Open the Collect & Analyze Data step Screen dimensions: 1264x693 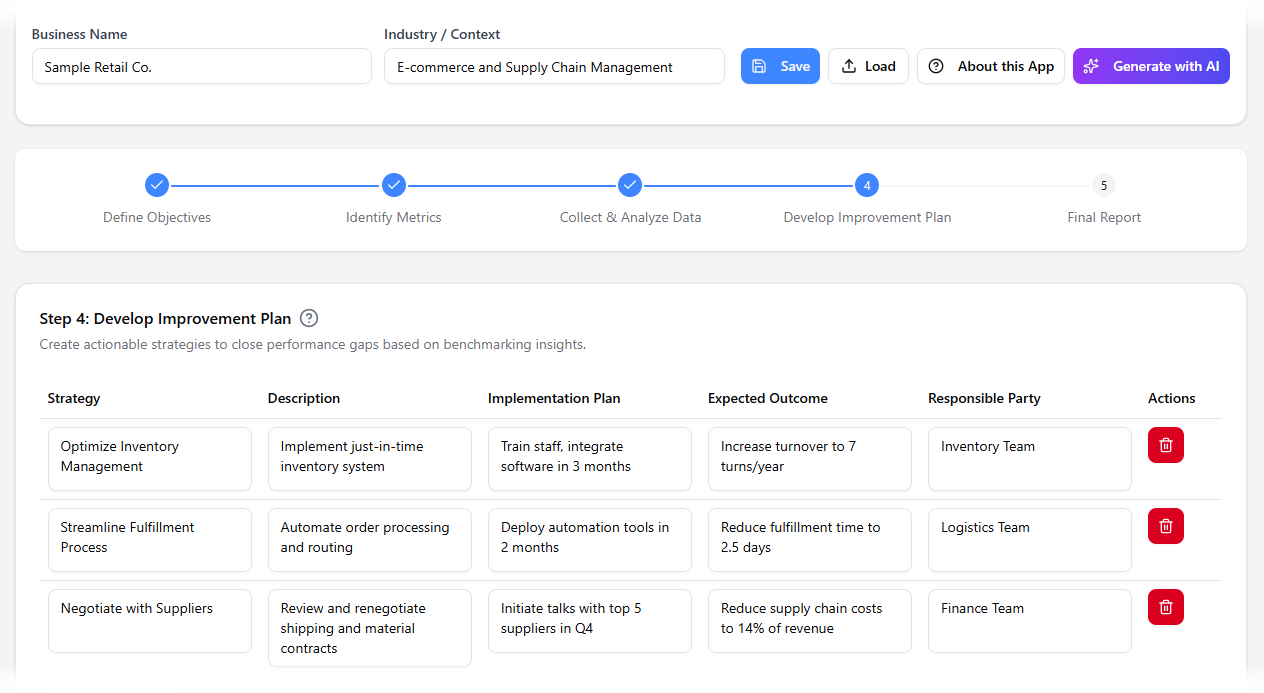pos(630,185)
